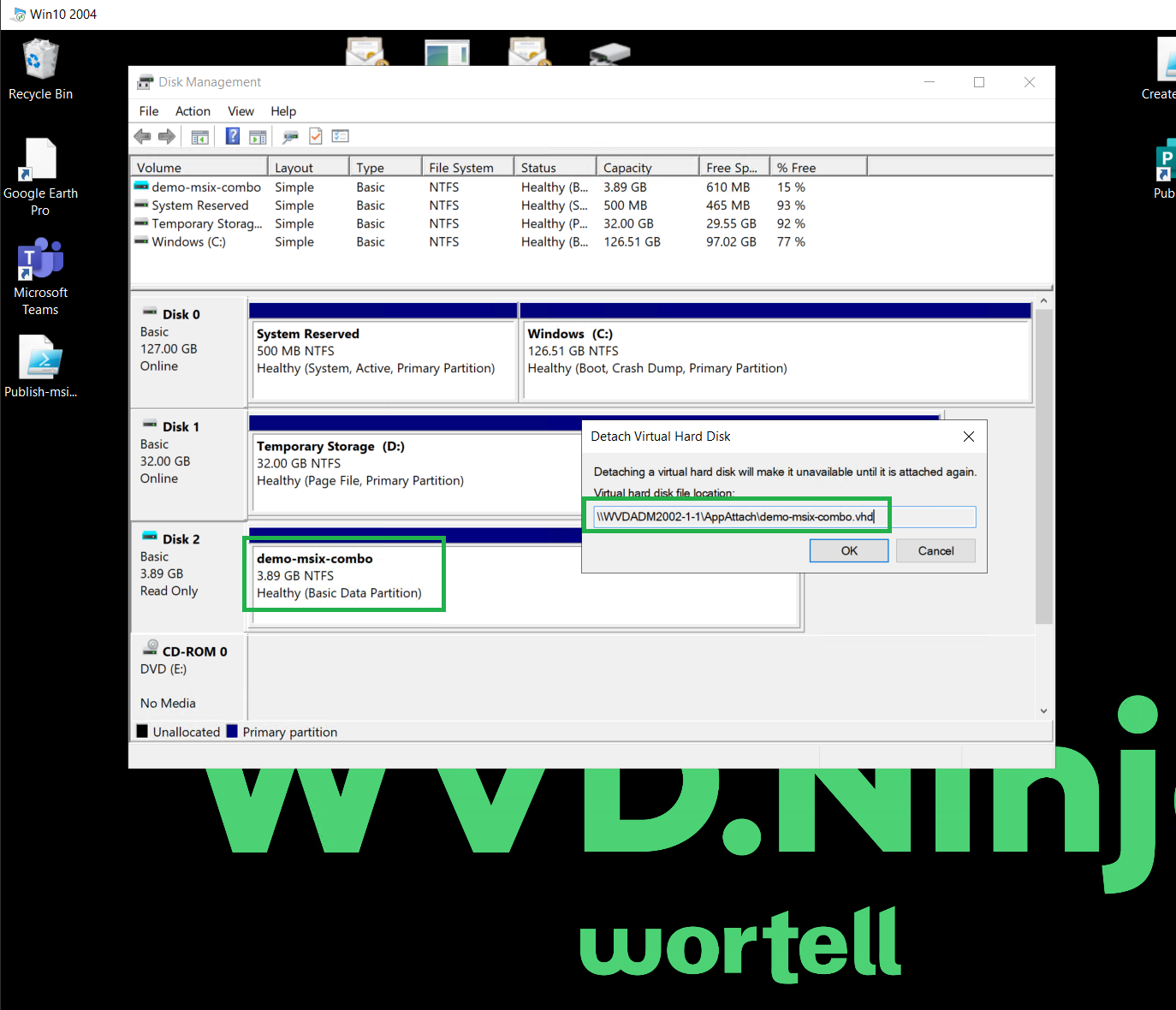The width and height of the screenshot is (1176, 1010).
Task: Sort by Type column header
Action: [386, 168]
